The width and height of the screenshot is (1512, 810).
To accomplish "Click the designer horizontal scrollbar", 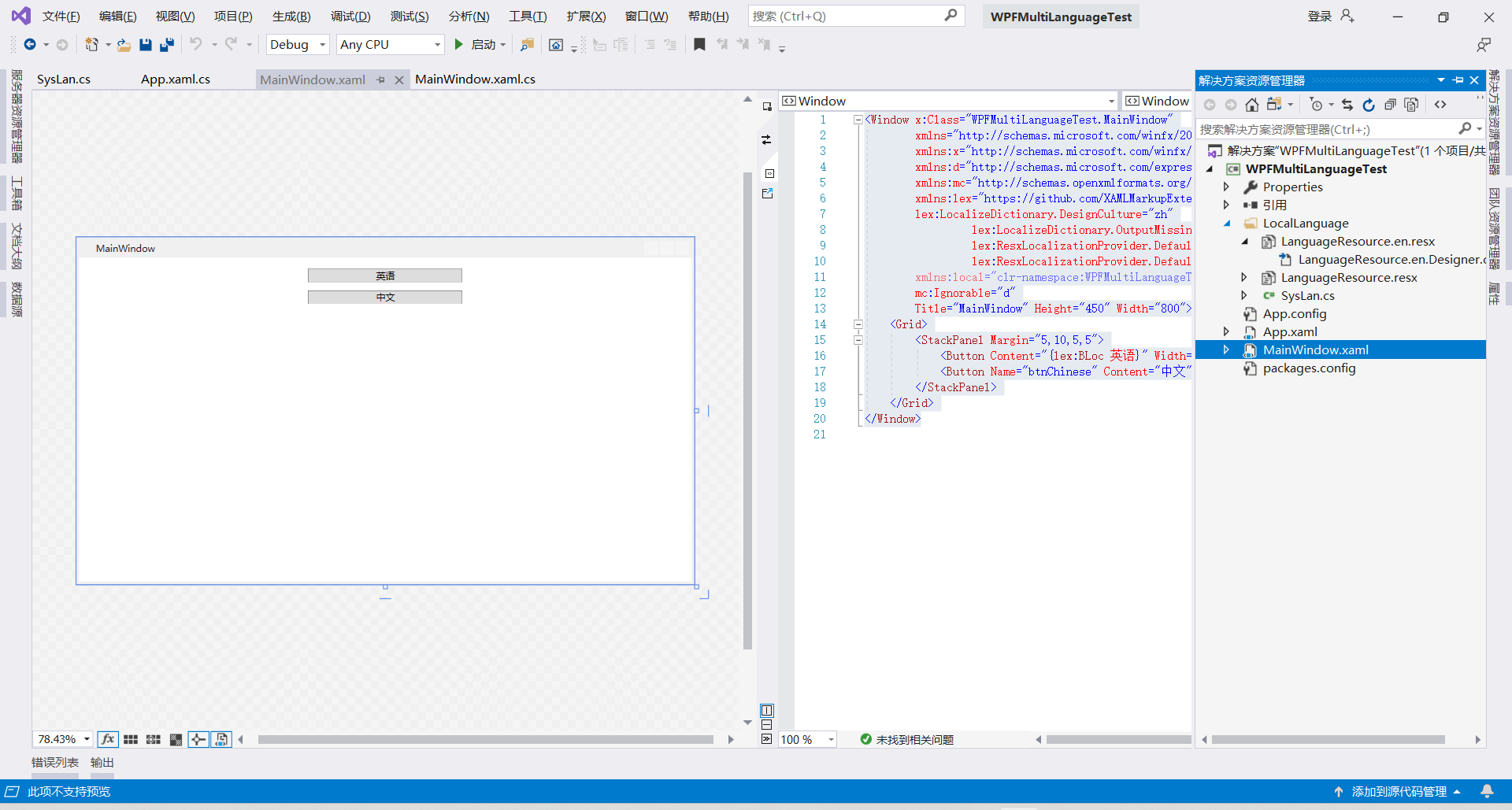I will pyautogui.click(x=485, y=739).
